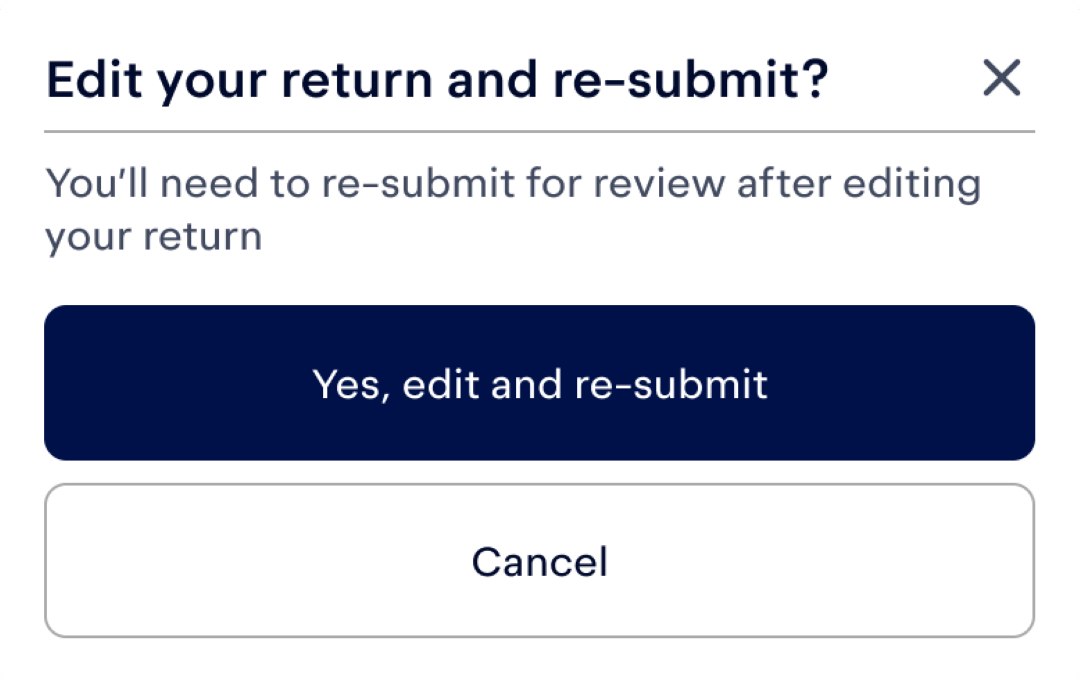
Task: Dismiss the re-submit prompt via the X
Action: (x=1001, y=77)
